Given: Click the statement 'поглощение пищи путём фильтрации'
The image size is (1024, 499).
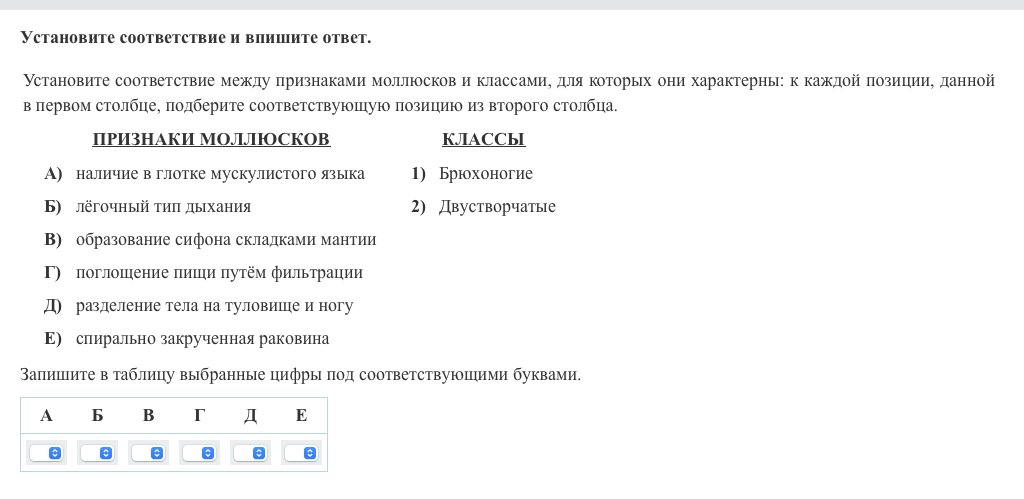Looking at the screenshot, I should coord(219,273).
